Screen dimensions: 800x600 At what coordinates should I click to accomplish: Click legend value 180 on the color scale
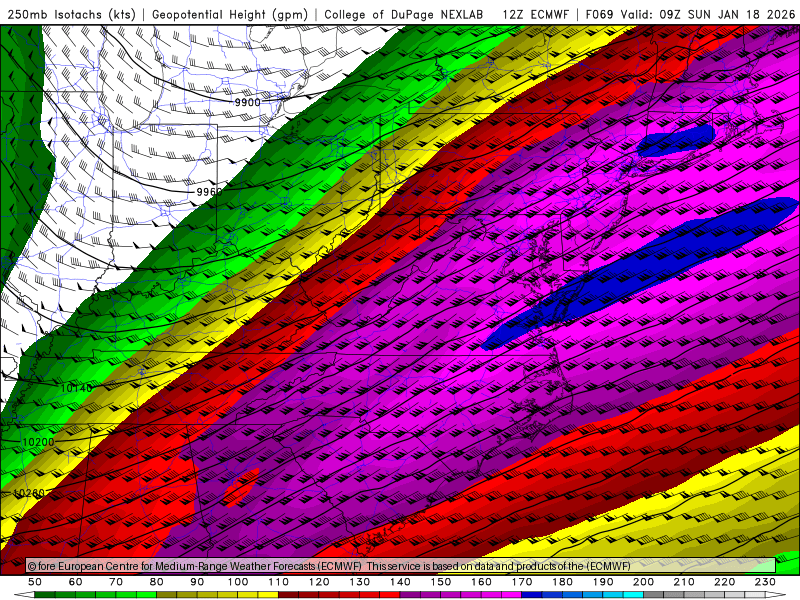click(x=562, y=582)
